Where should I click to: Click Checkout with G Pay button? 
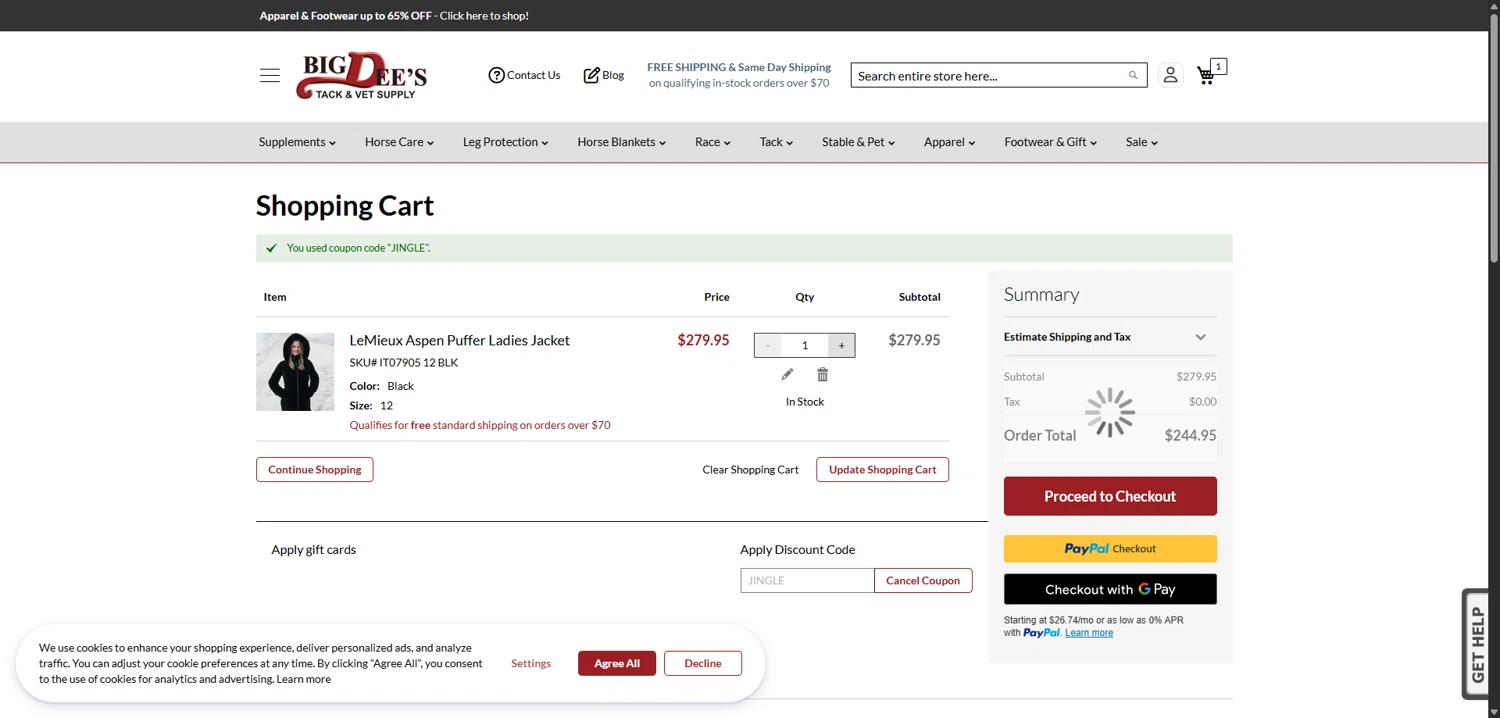tap(1110, 589)
